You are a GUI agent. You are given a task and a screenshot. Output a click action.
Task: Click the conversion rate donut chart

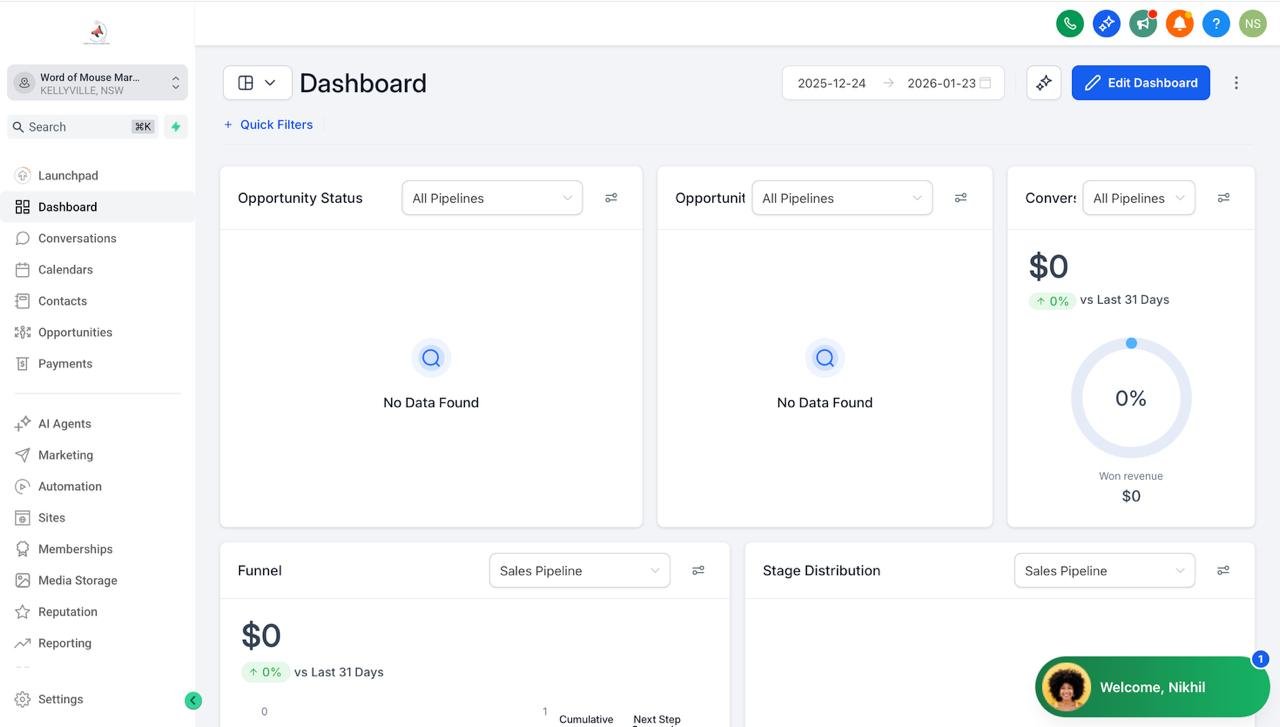(1131, 398)
